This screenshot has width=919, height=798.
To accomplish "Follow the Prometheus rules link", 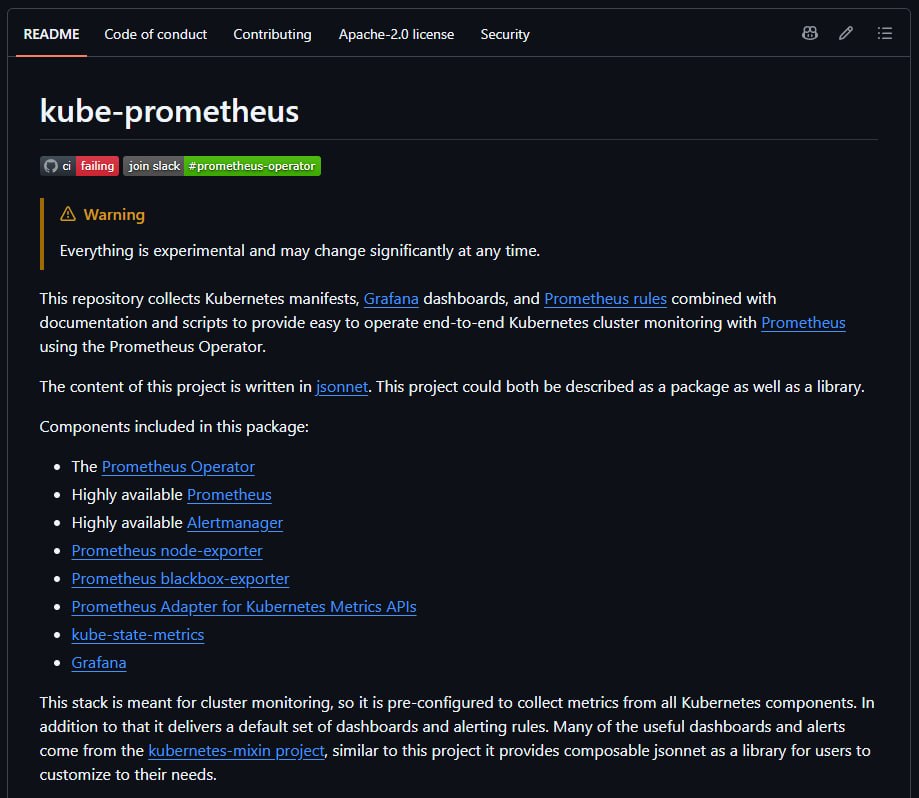I will pyautogui.click(x=605, y=299).
